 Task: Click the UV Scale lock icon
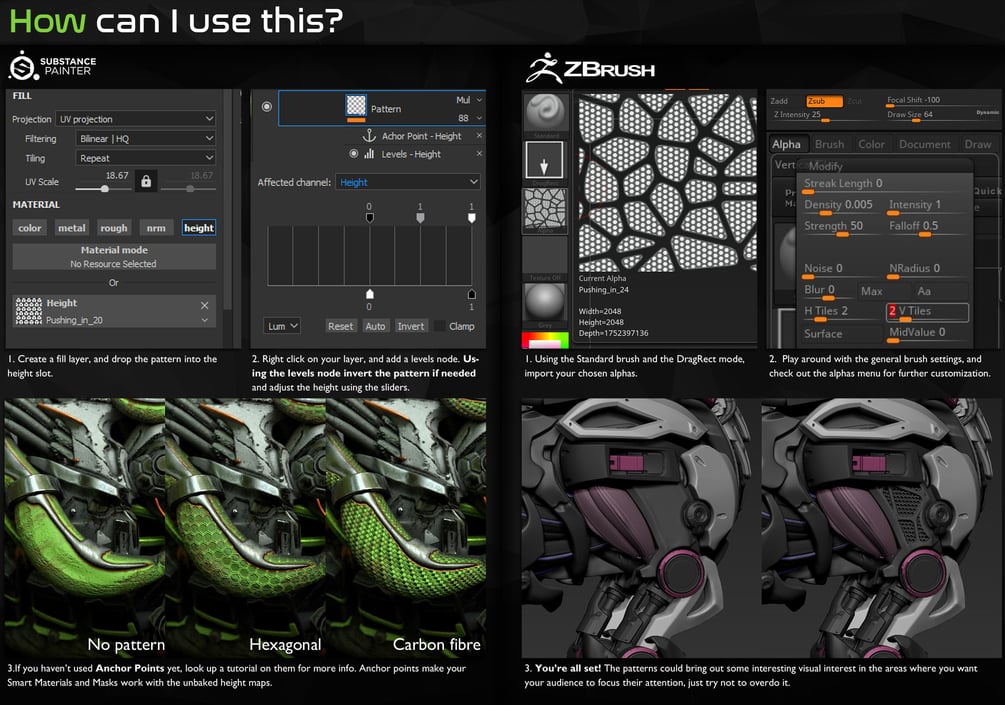click(x=146, y=181)
